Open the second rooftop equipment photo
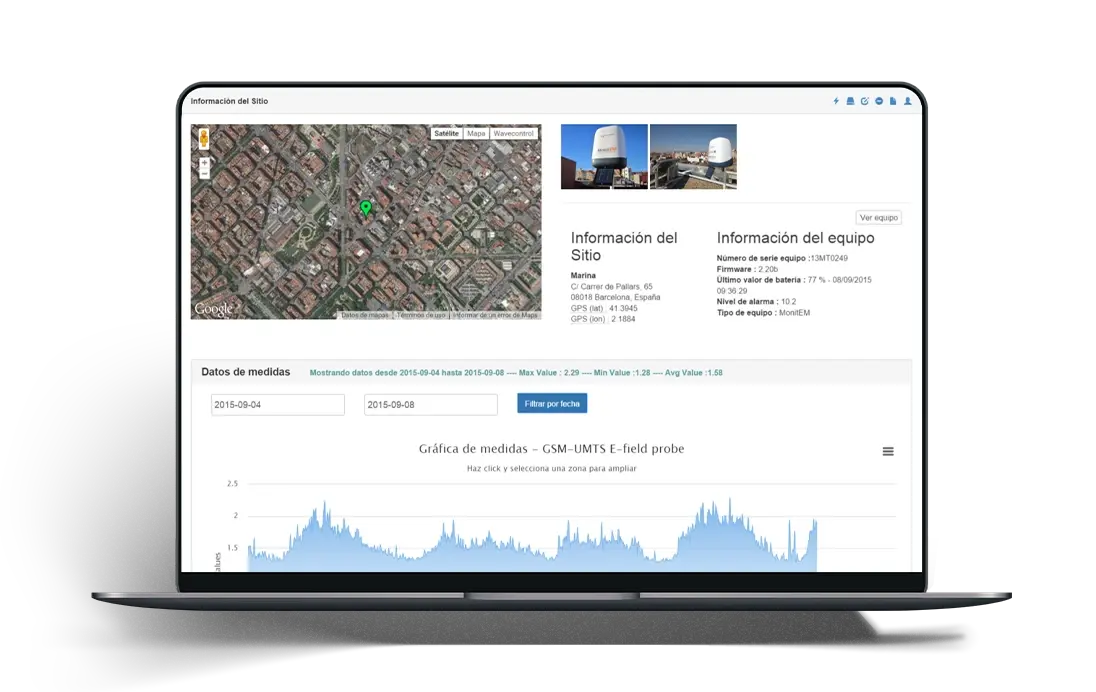The width and height of the screenshot is (1096, 692). (x=693, y=157)
